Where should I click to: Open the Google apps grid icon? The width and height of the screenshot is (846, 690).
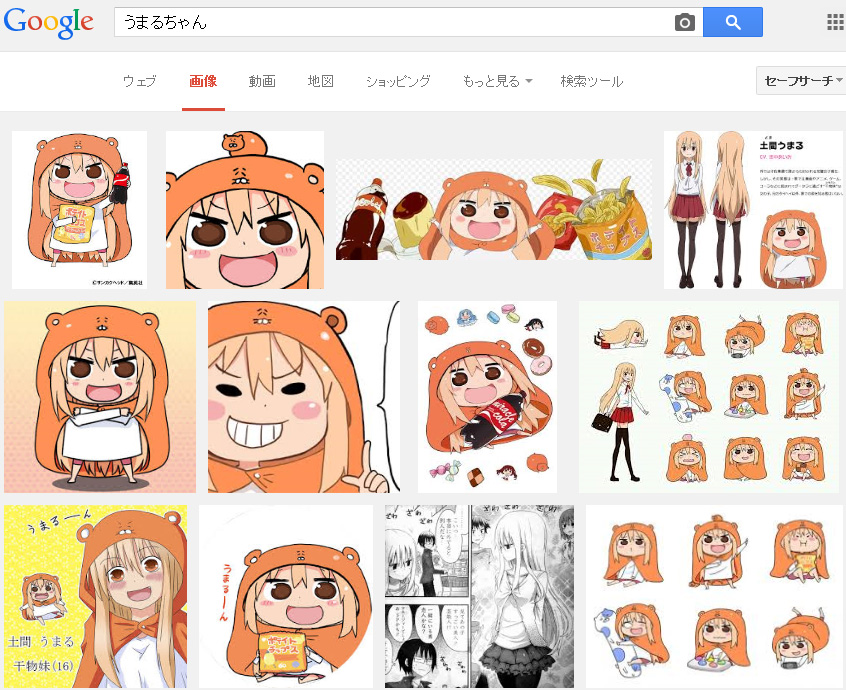[x=836, y=22]
